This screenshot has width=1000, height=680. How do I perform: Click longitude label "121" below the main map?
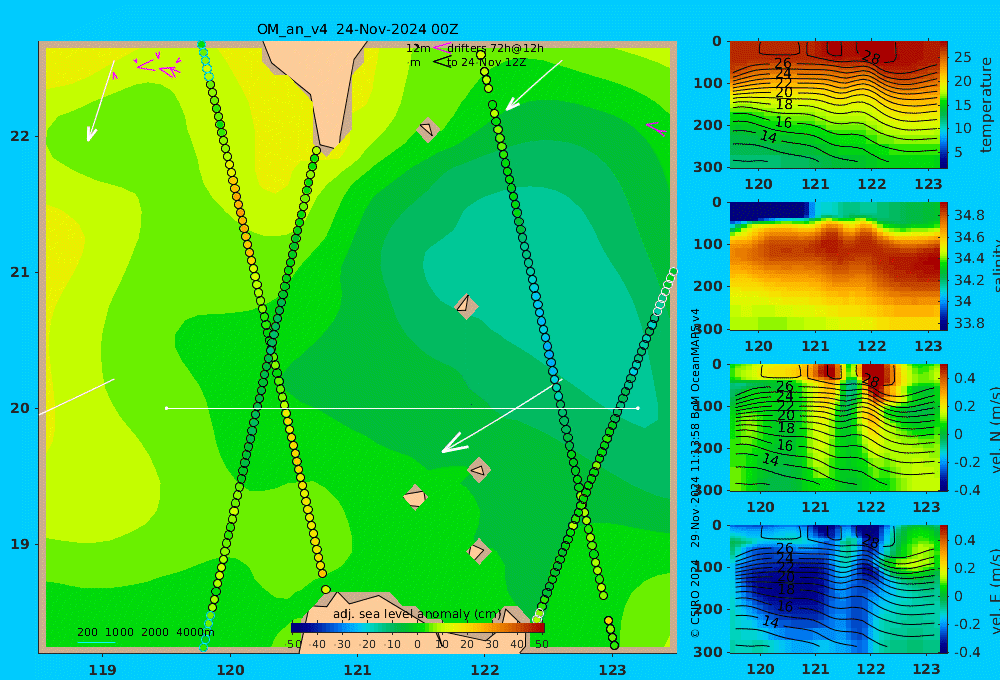(357, 670)
